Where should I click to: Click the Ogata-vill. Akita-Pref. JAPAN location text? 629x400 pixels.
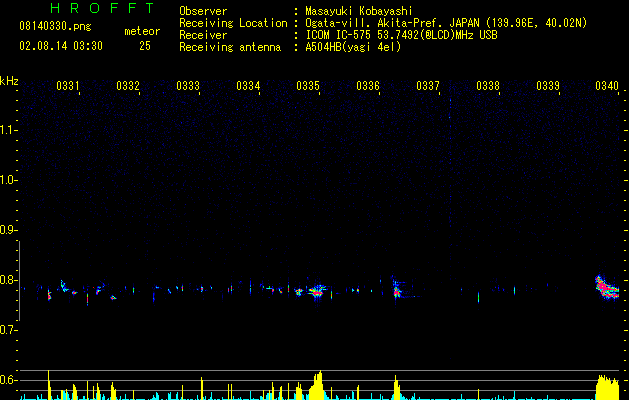pyautogui.click(x=446, y=23)
